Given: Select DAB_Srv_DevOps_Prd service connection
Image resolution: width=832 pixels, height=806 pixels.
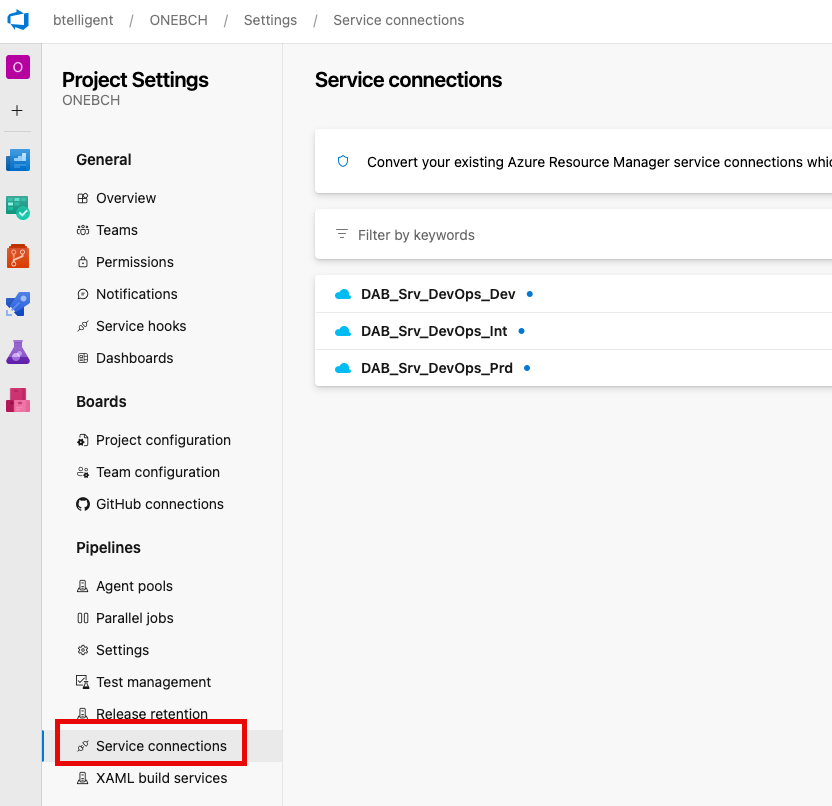Looking at the screenshot, I should pyautogui.click(x=436, y=368).
